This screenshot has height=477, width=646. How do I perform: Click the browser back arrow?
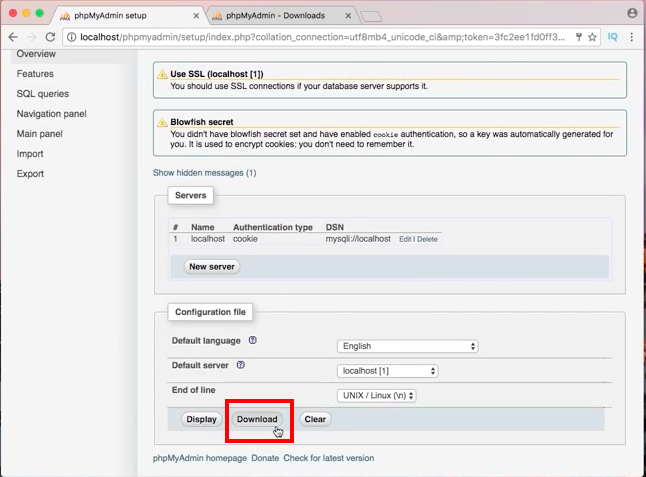pyautogui.click(x=12, y=36)
